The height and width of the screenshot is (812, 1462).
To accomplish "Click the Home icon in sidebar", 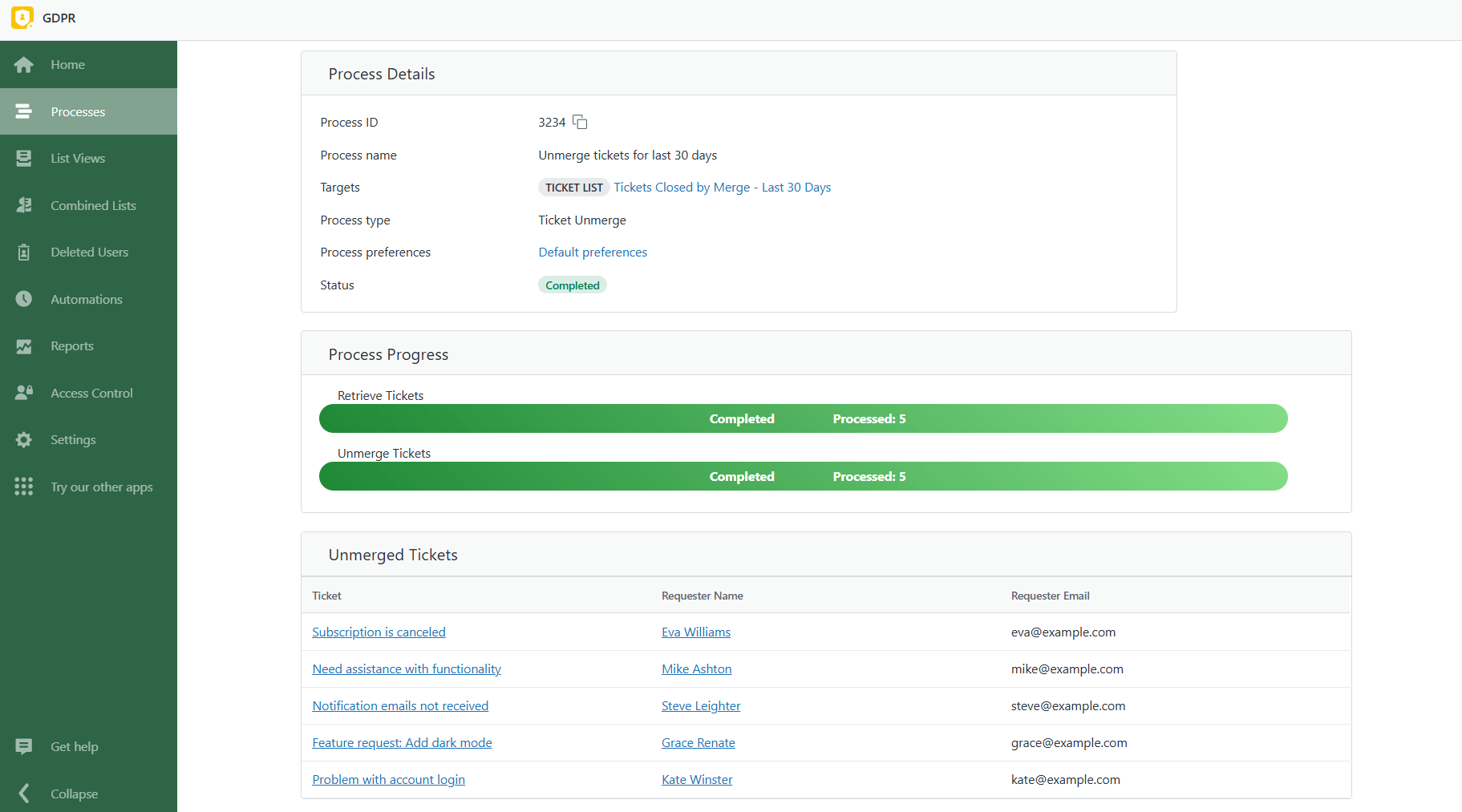I will (x=24, y=65).
